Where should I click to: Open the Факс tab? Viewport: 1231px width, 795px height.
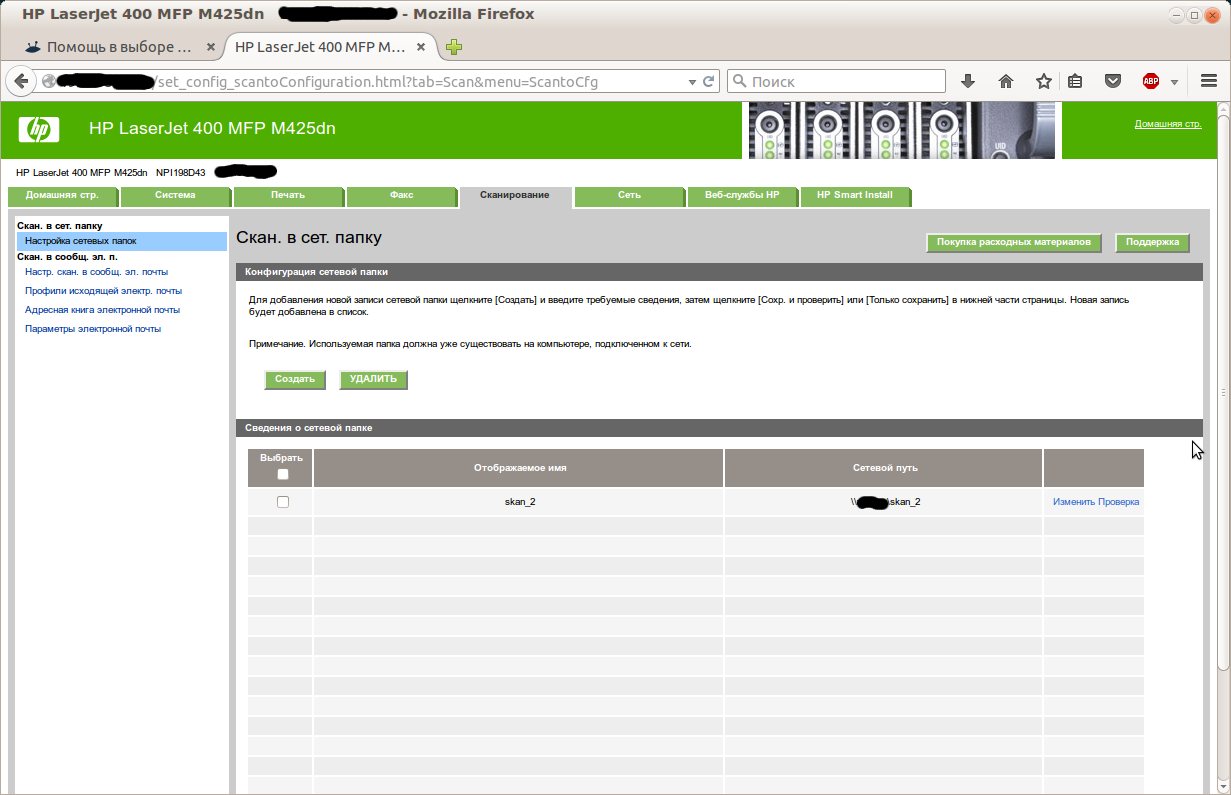401,195
